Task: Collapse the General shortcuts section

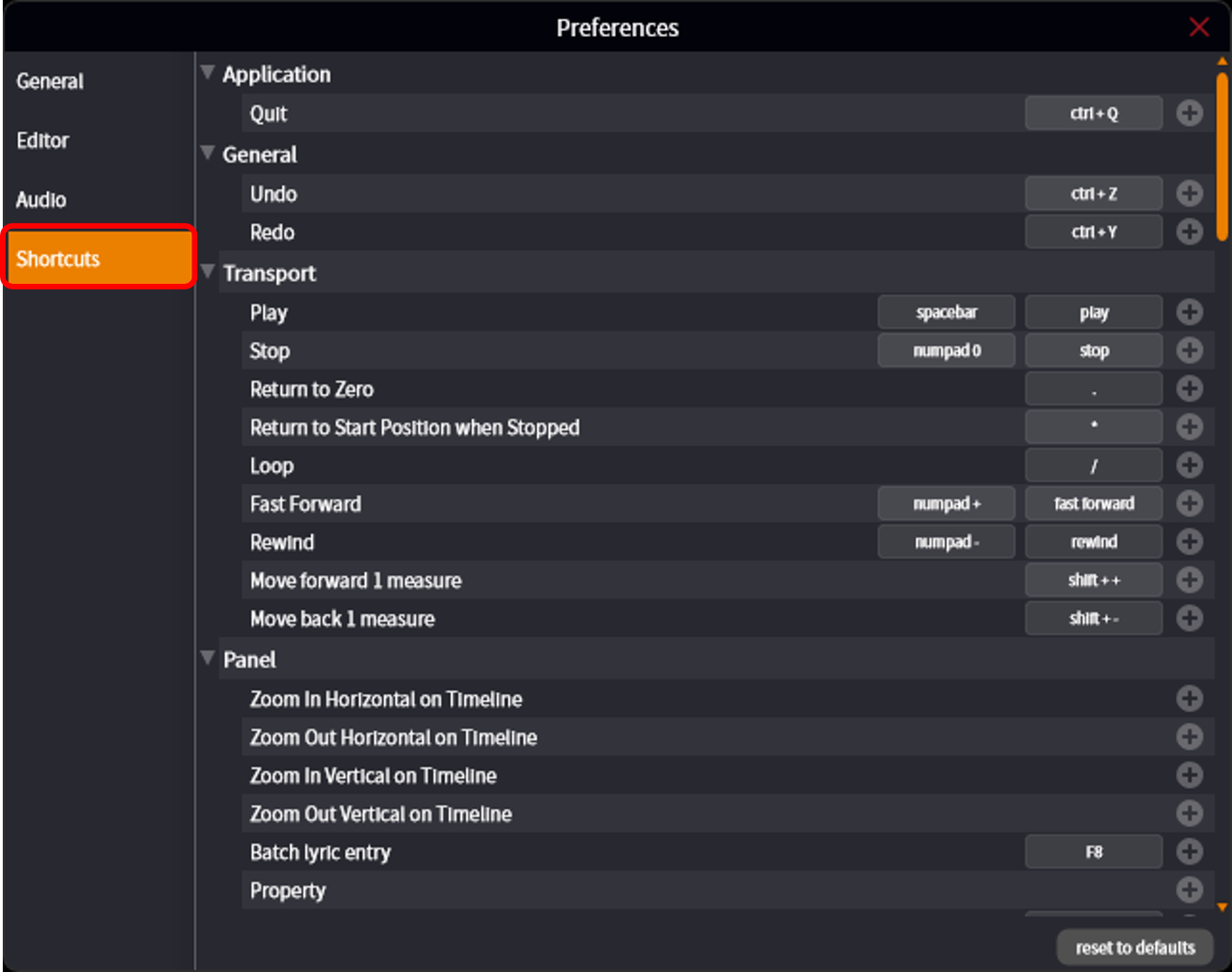Action: pos(207,153)
